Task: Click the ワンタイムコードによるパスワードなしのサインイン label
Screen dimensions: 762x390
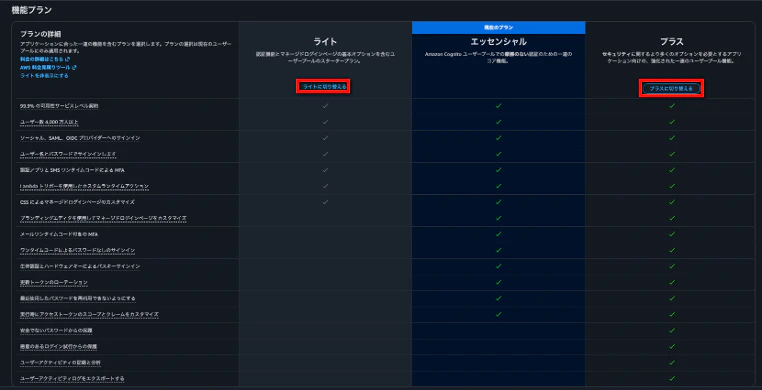Action: pyautogui.click(x=77, y=250)
